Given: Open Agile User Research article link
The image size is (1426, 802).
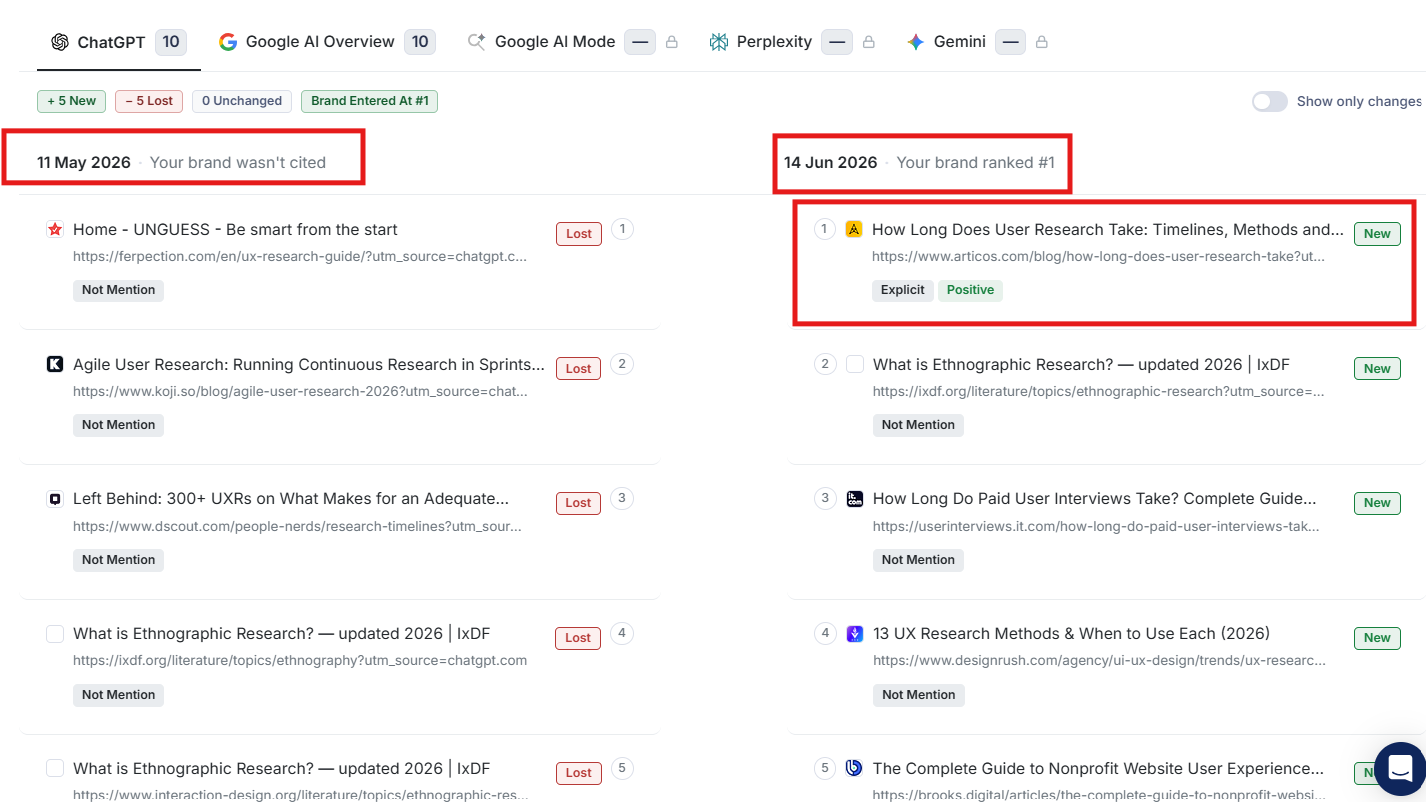Looking at the screenshot, I should 309,365.
